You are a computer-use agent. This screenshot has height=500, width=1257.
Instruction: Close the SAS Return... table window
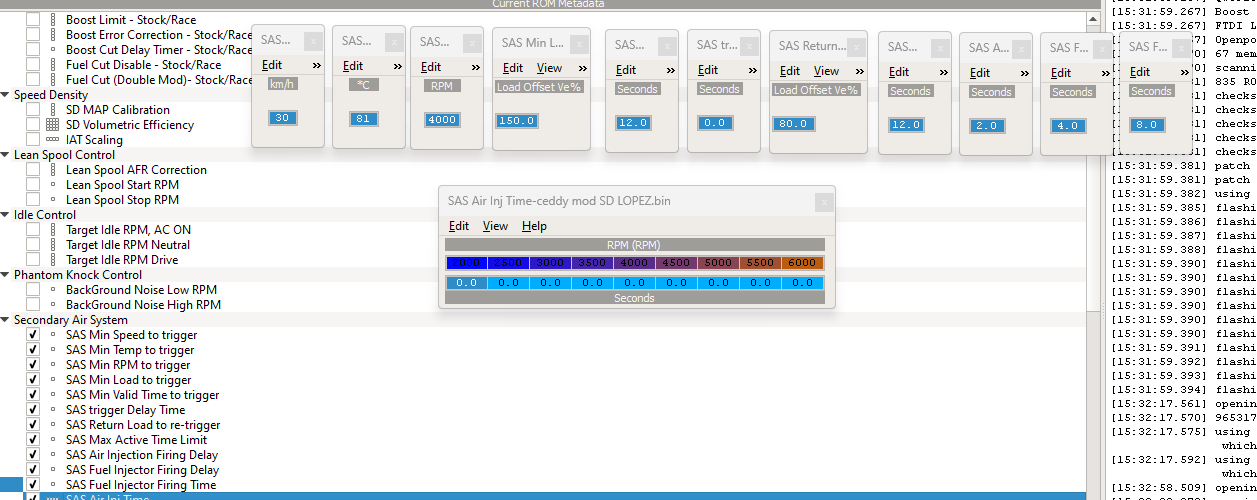[x=855, y=46]
